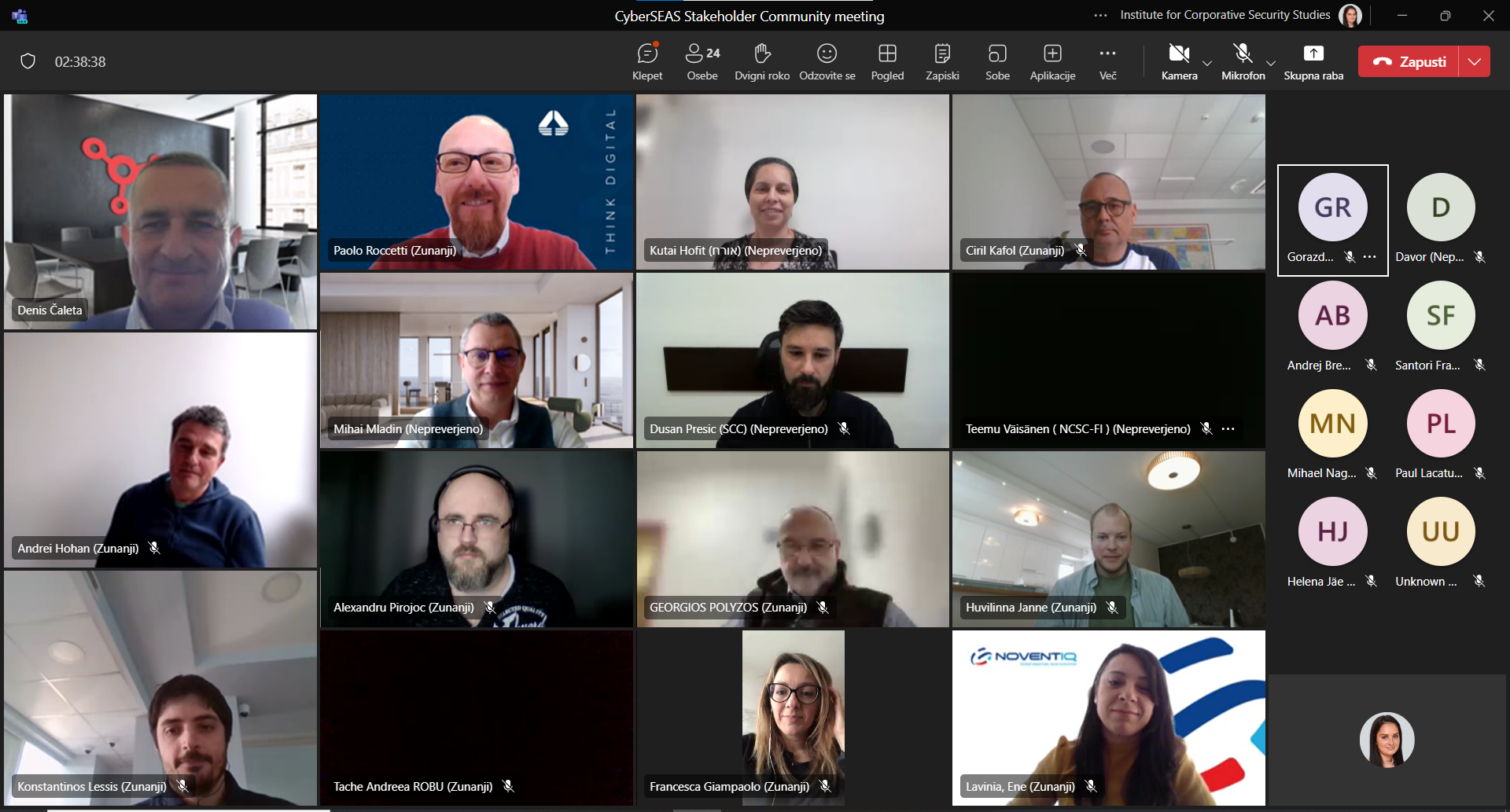The height and width of the screenshot is (812, 1510).
Task: Toggle the Kamera on
Action: tap(1178, 61)
